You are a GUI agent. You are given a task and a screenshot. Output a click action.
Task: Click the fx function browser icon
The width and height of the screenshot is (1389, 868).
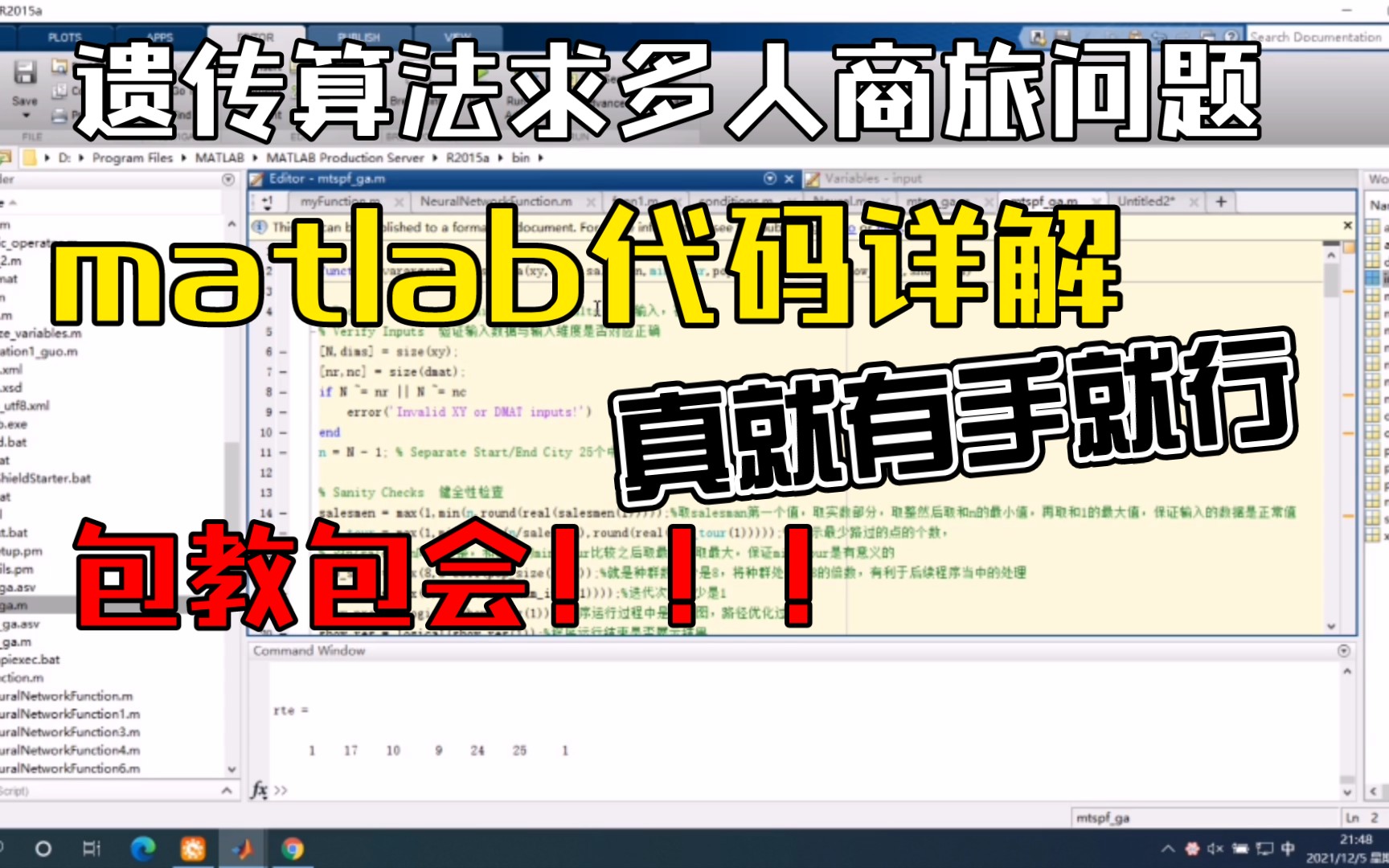(259, 790)
